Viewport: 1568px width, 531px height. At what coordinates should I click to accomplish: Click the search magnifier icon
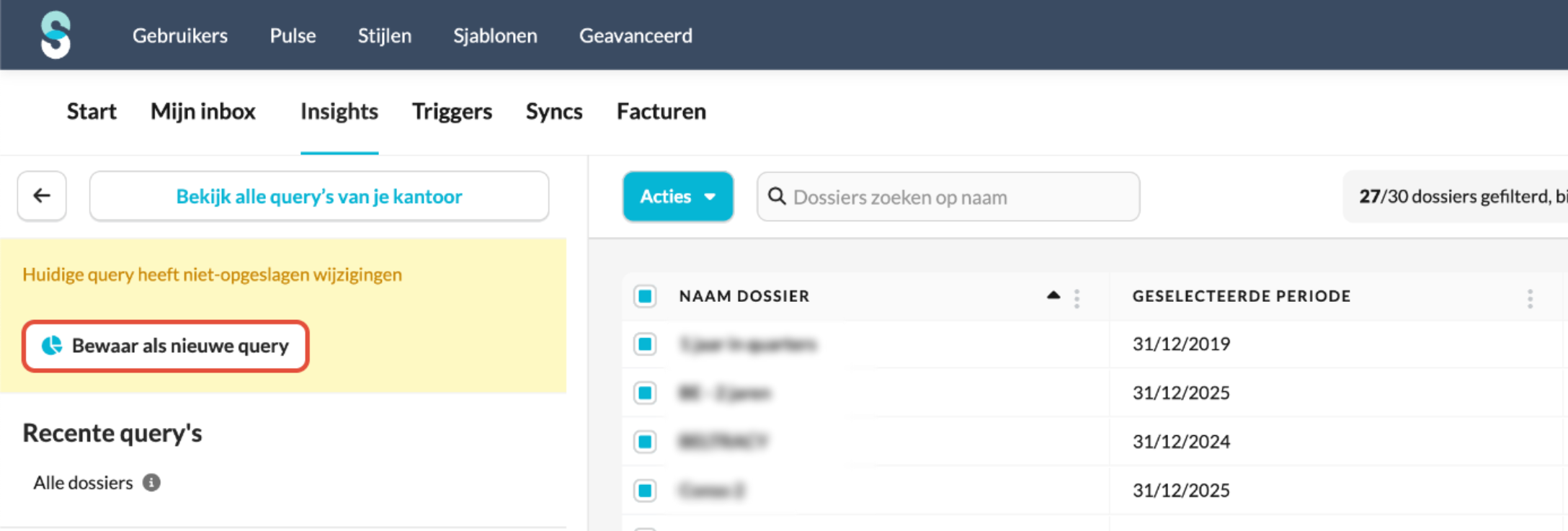click(x=777, y=196)
